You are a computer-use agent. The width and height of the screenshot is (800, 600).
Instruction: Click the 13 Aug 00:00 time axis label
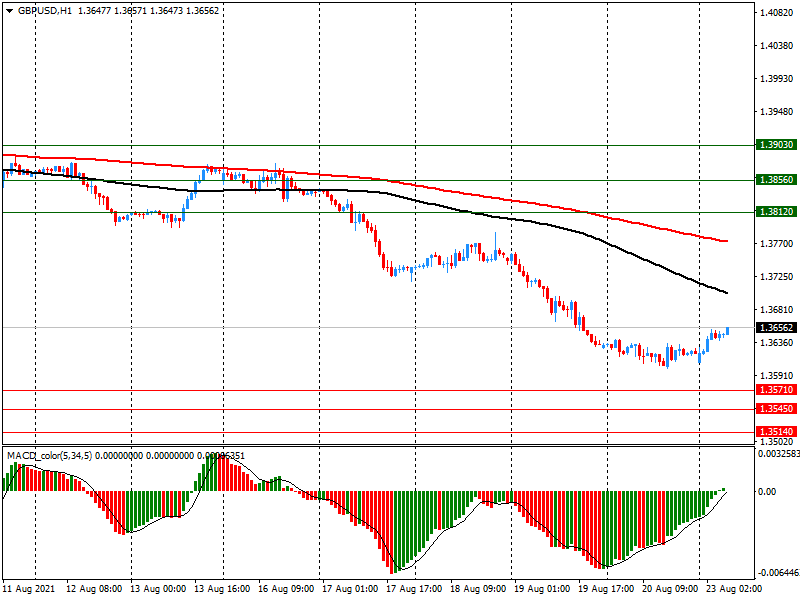158,589
